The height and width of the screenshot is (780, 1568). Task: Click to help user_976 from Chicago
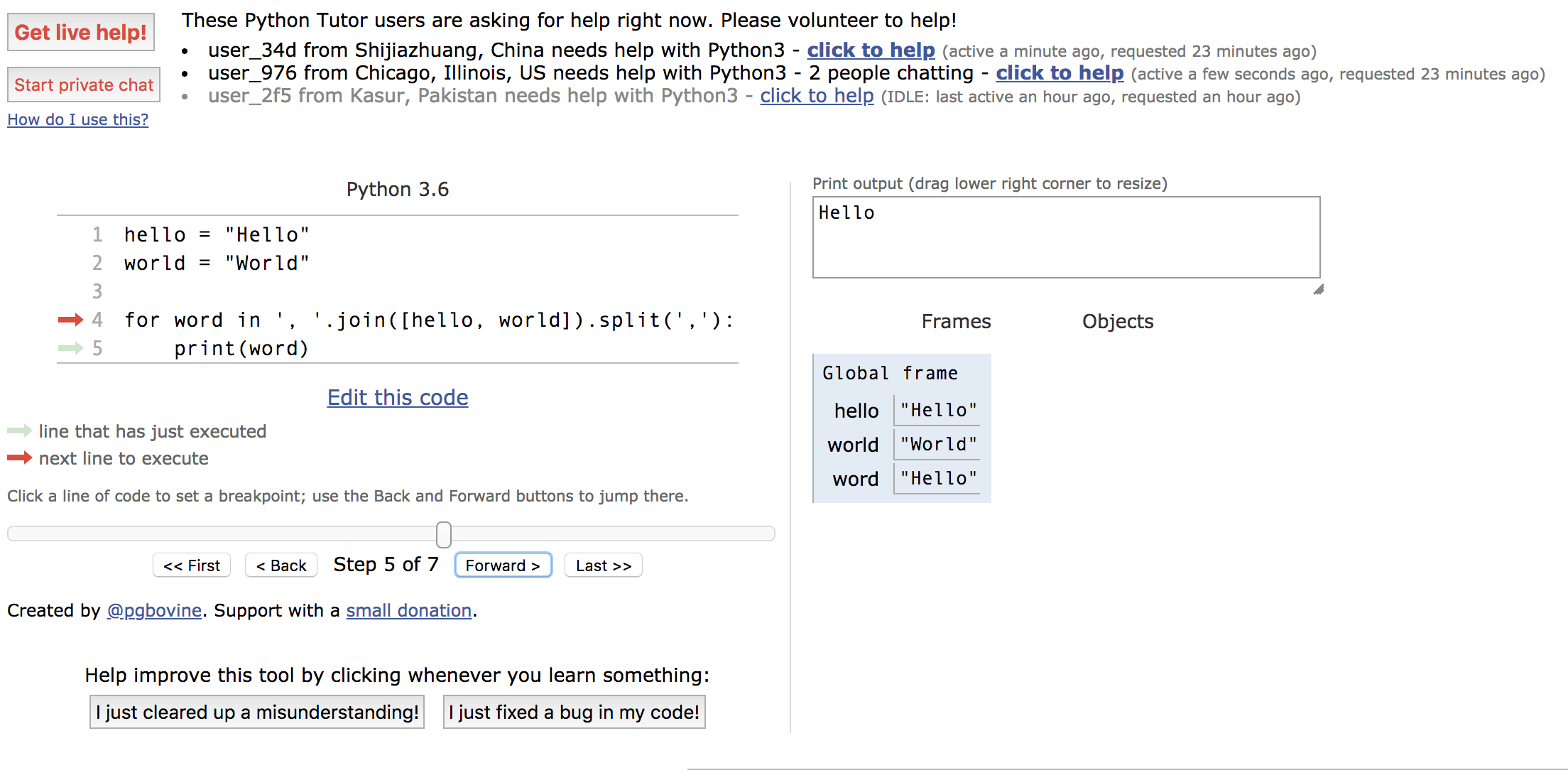point(1059,73)
